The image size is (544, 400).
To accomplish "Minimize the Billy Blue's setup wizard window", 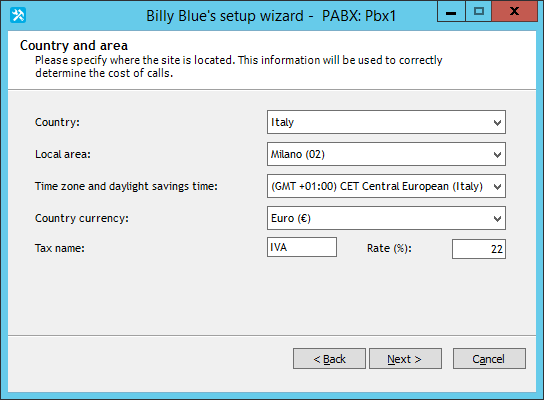I will (x=451, y=12).
